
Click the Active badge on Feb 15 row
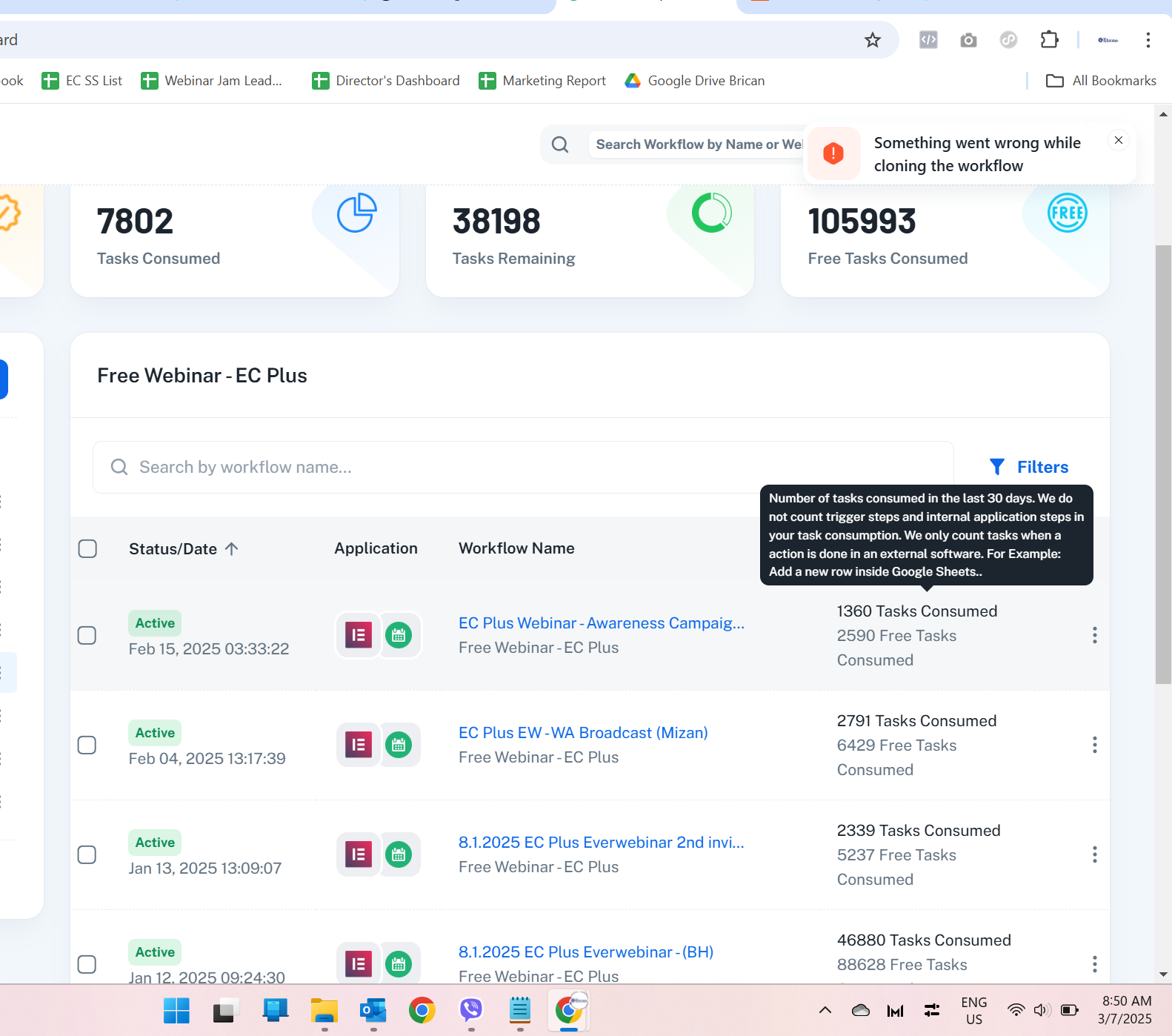(x=155, y=623)
